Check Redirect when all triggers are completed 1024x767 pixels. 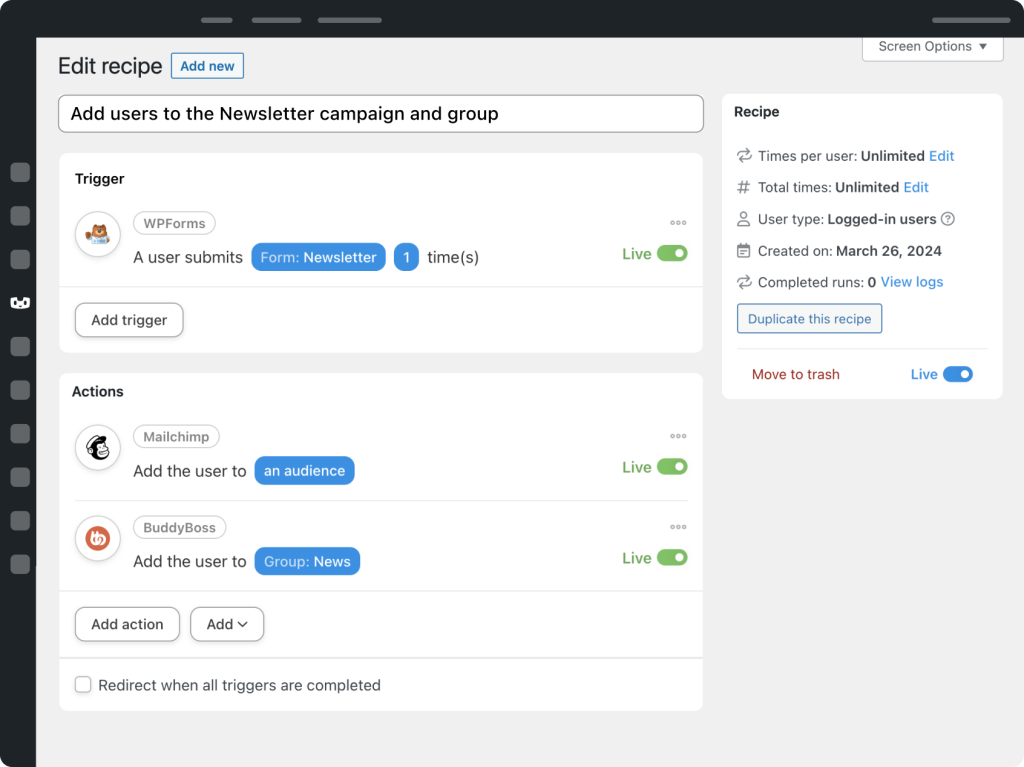click(x=84, y=685)
